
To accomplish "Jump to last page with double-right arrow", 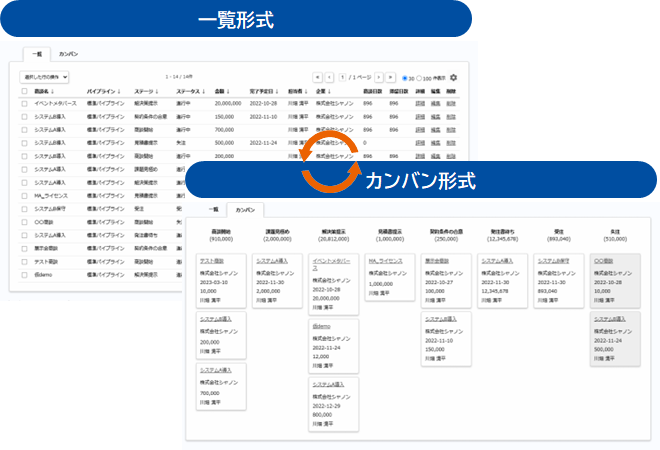I will [x=391, y=77].
